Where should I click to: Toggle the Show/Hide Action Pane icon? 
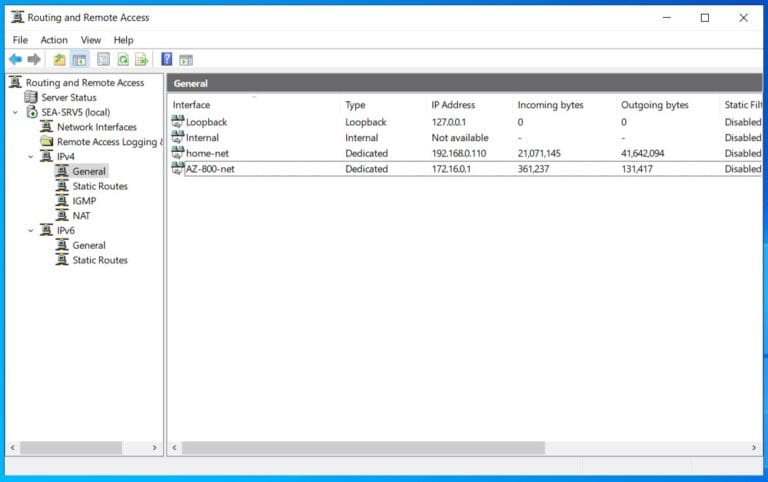[x=186, y=60]
